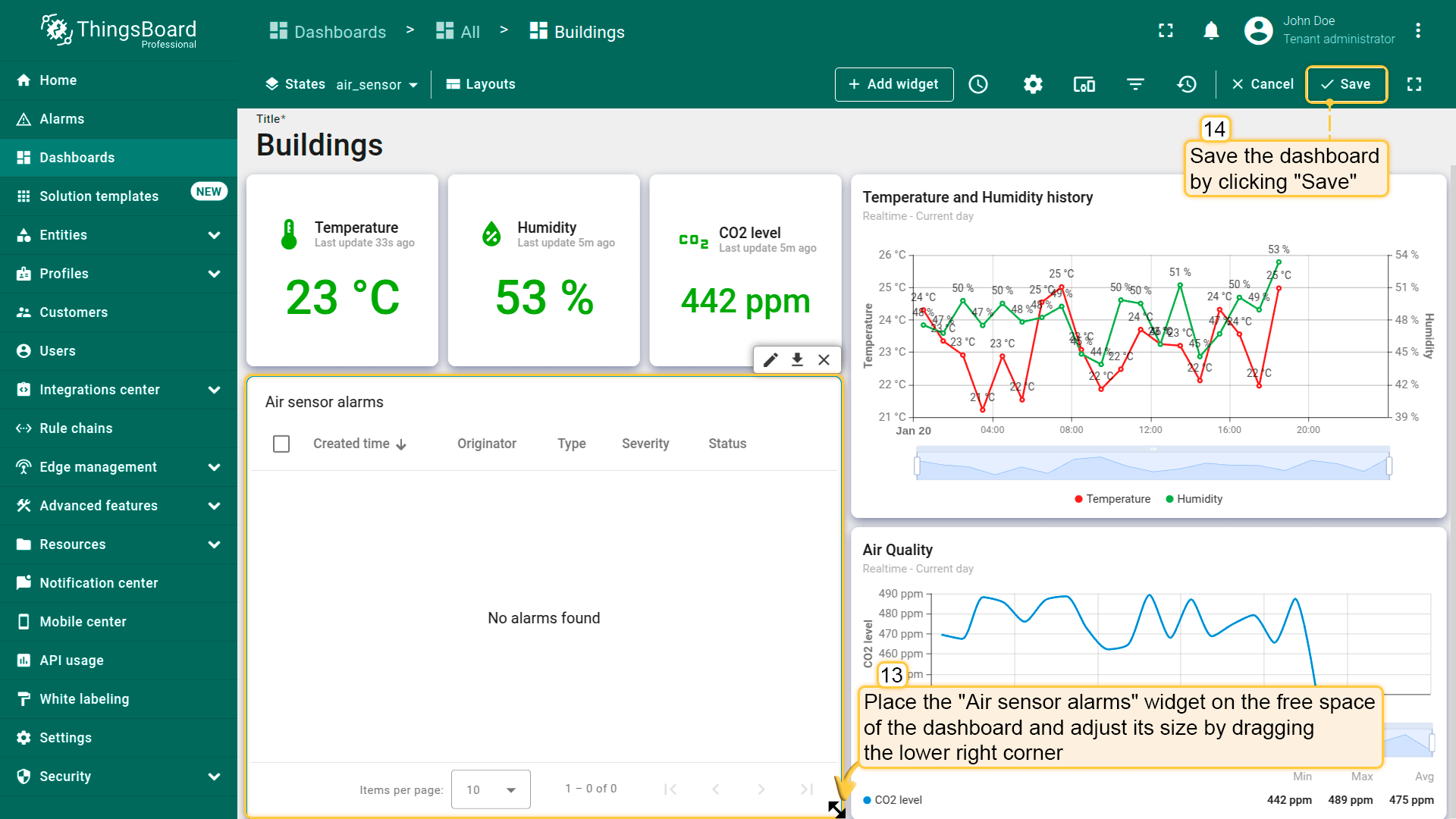Open the dashboard filters icon
1456x819 pixels.
[x=1135, y=84]
